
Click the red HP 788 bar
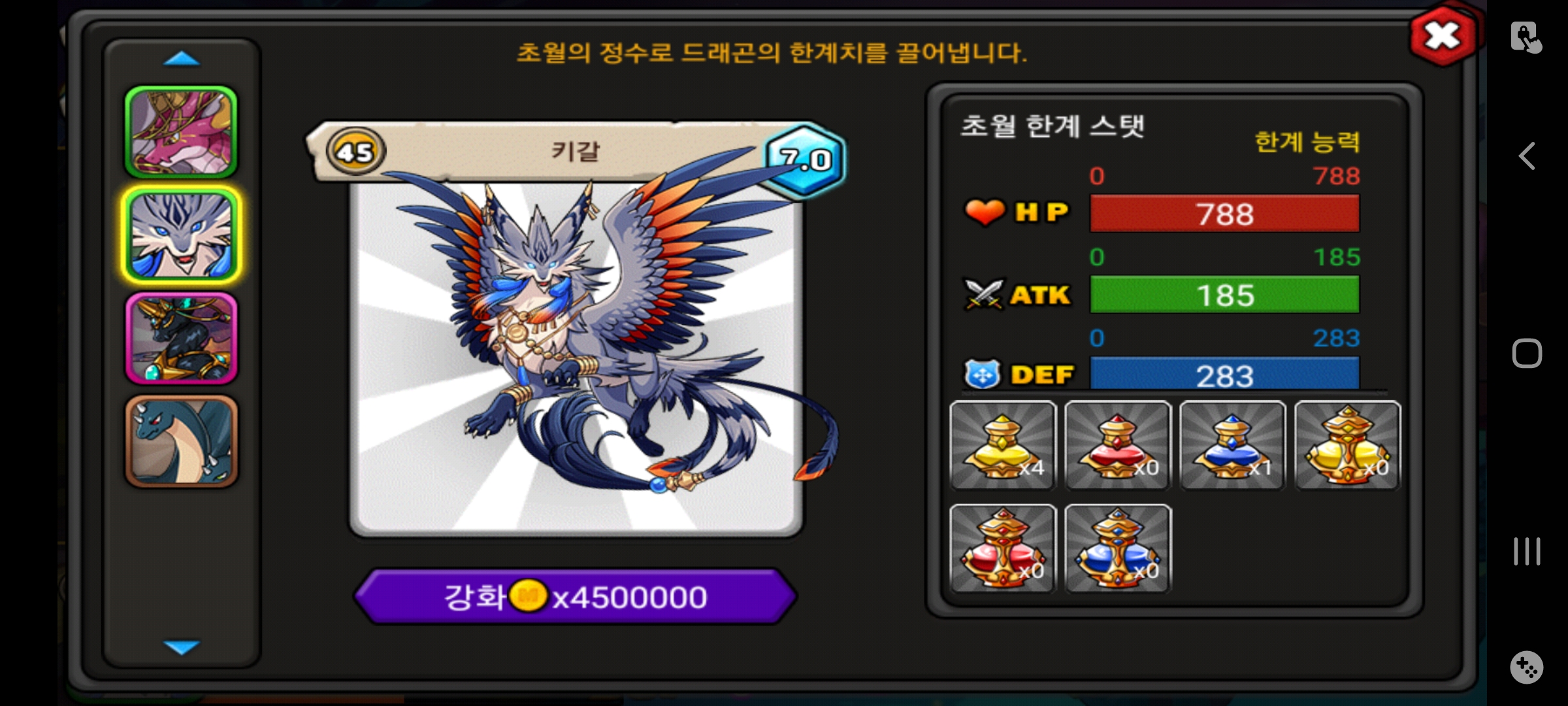pos(1225,214)
